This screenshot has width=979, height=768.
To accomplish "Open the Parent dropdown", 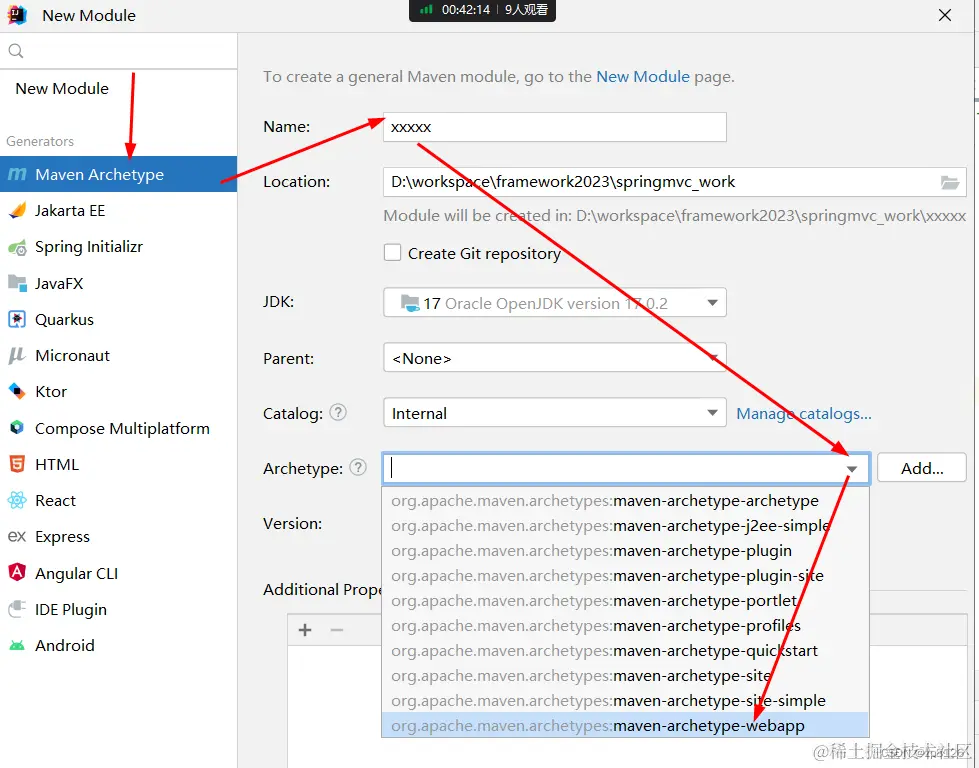I will pyautogui.click(x=554, y=358).
